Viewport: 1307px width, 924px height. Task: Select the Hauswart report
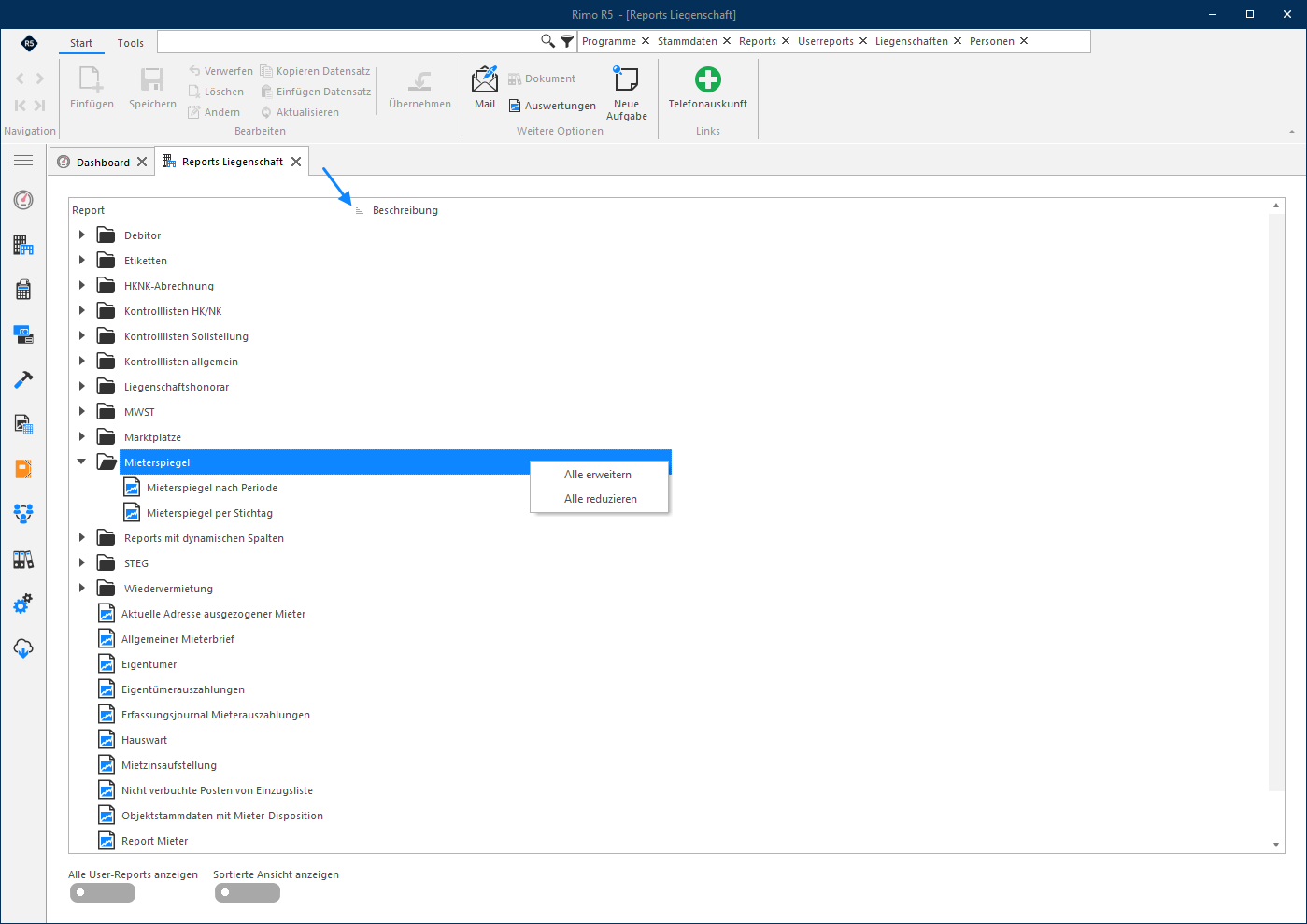pos(145,740)
